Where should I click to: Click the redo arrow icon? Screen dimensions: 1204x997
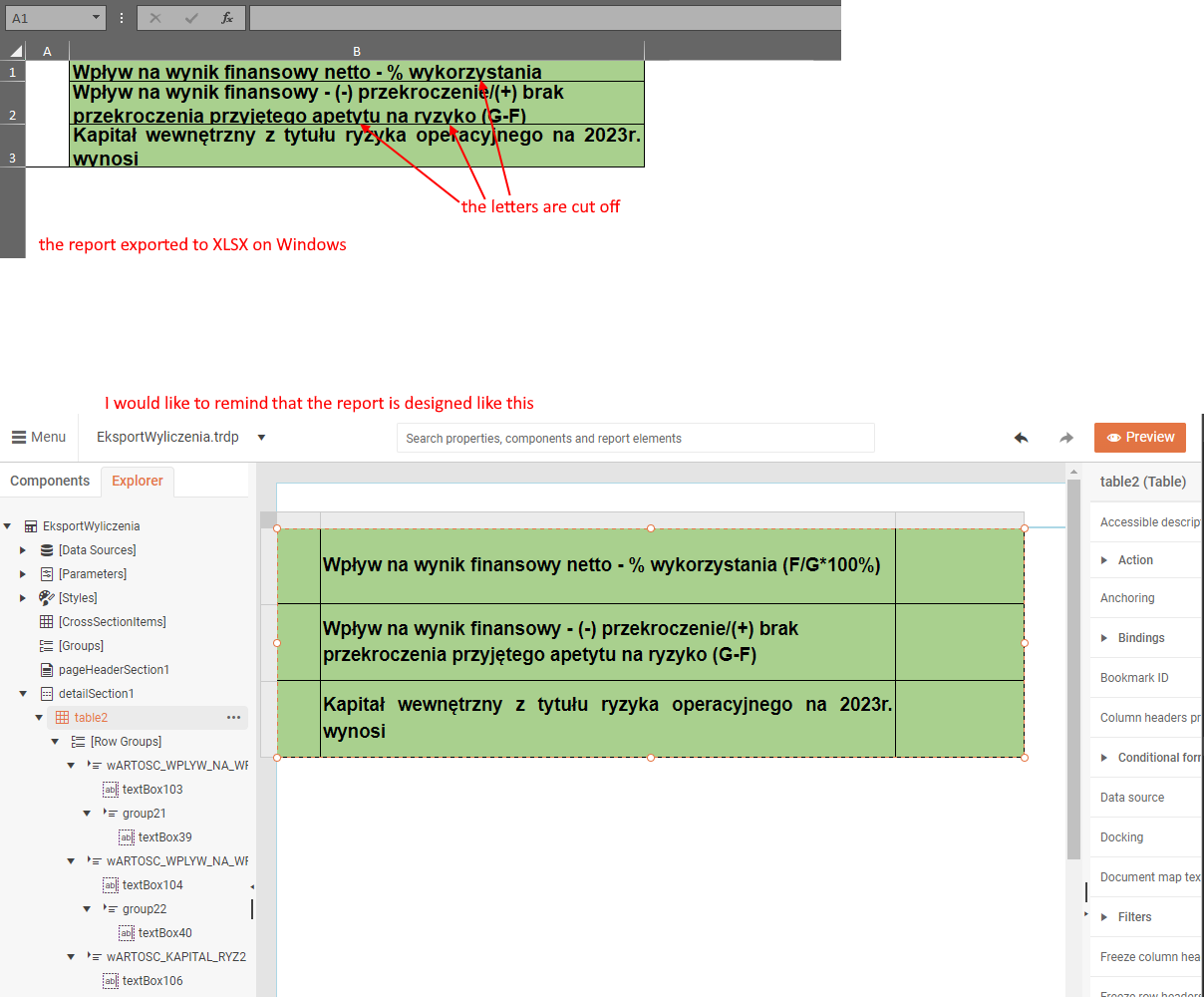(x=1066, y=438)
